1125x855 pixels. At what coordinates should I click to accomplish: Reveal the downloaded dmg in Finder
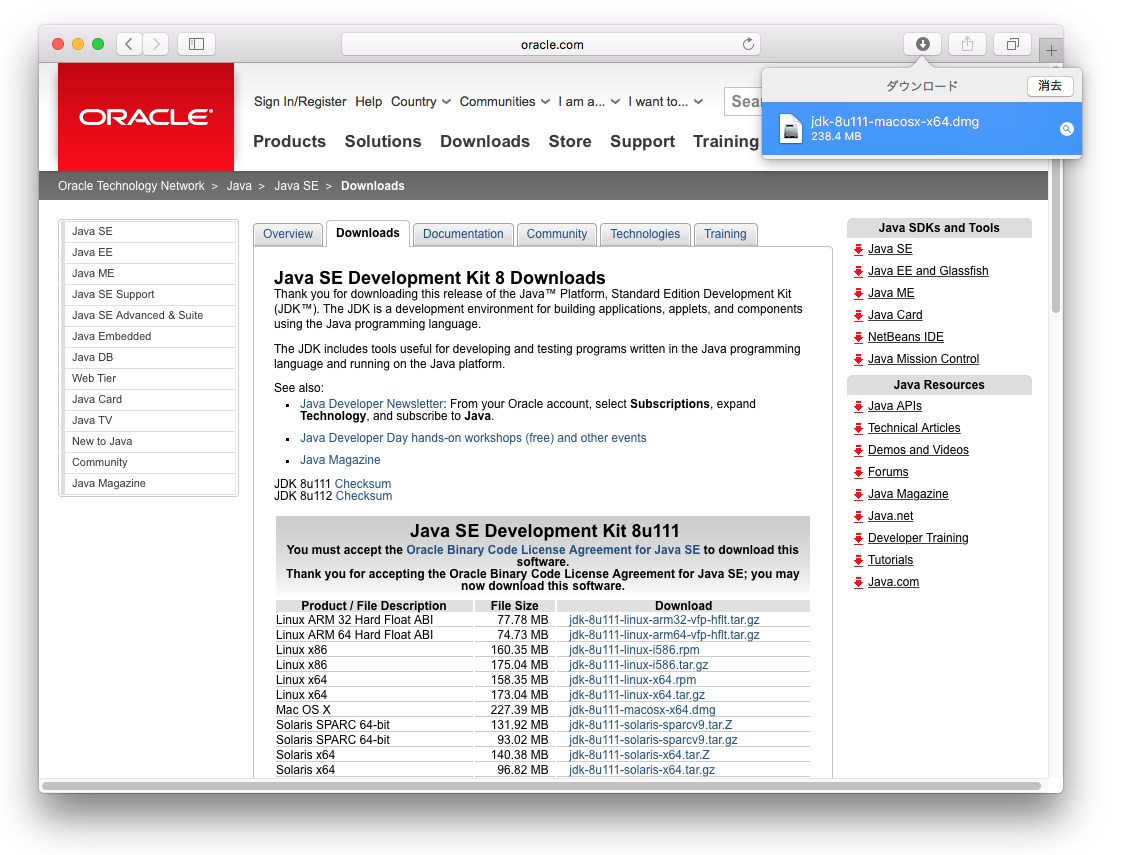pyautogui.click(x=1067, y=129)
